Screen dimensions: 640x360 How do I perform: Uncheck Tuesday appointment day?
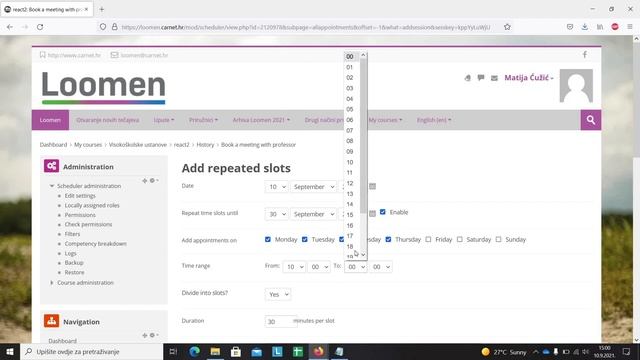tap(304, 239)
